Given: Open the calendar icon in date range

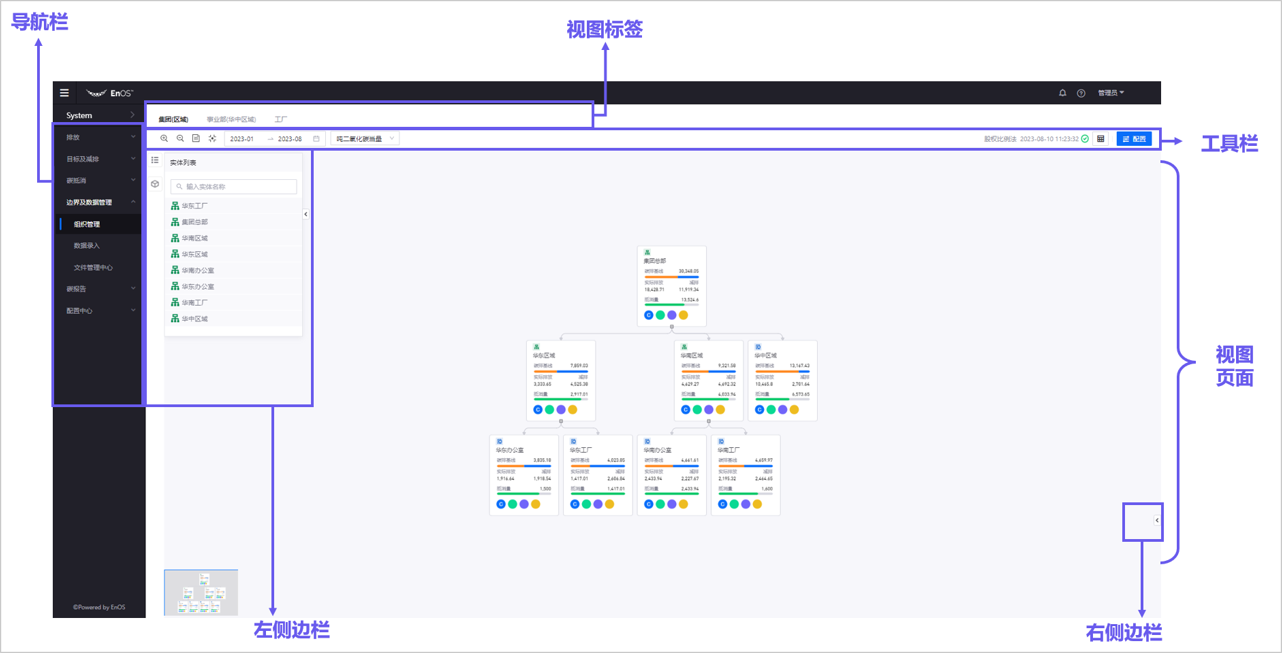Looking at the screenshot, I should pos(316,139).
